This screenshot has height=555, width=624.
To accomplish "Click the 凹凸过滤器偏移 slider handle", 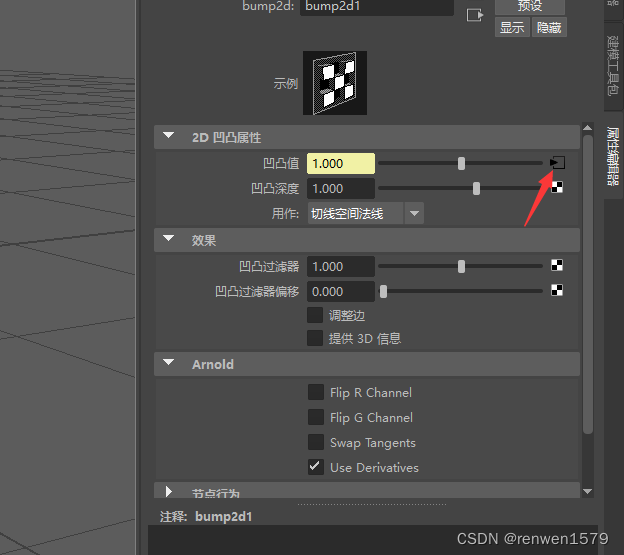I will (383, 291).
